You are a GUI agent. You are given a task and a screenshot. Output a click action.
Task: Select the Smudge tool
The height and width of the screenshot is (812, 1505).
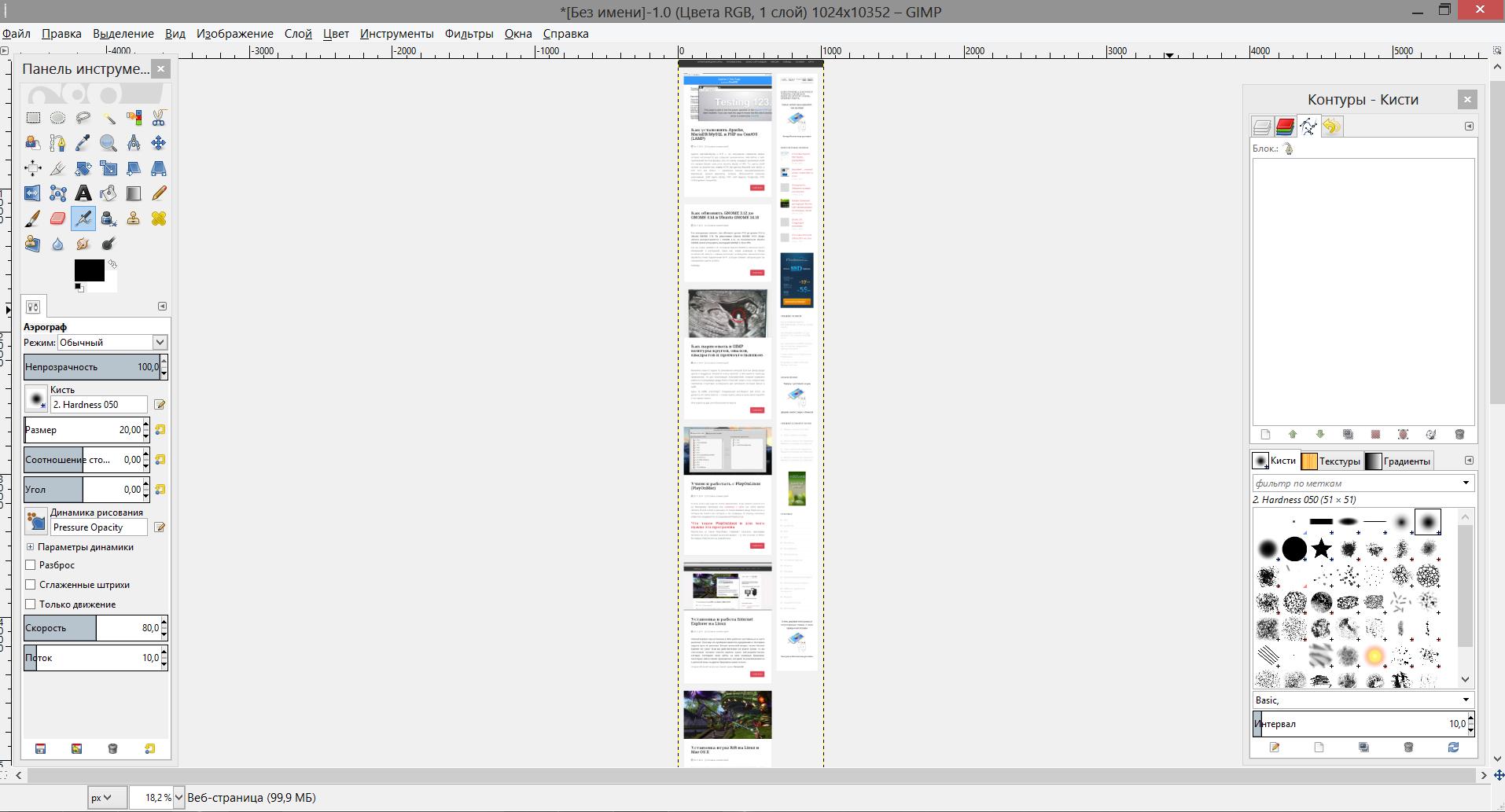pyautogui.click(x=83, y=244)
